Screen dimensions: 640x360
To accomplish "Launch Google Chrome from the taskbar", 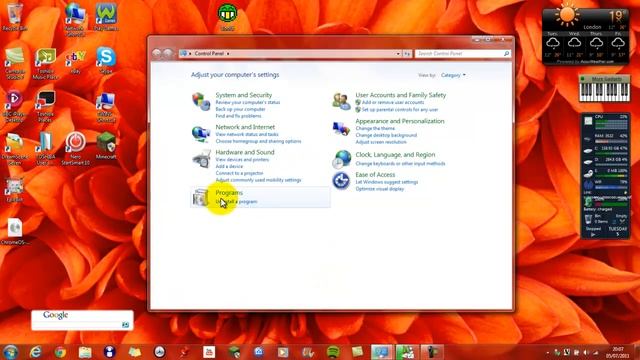I will (x=60, y=352).
